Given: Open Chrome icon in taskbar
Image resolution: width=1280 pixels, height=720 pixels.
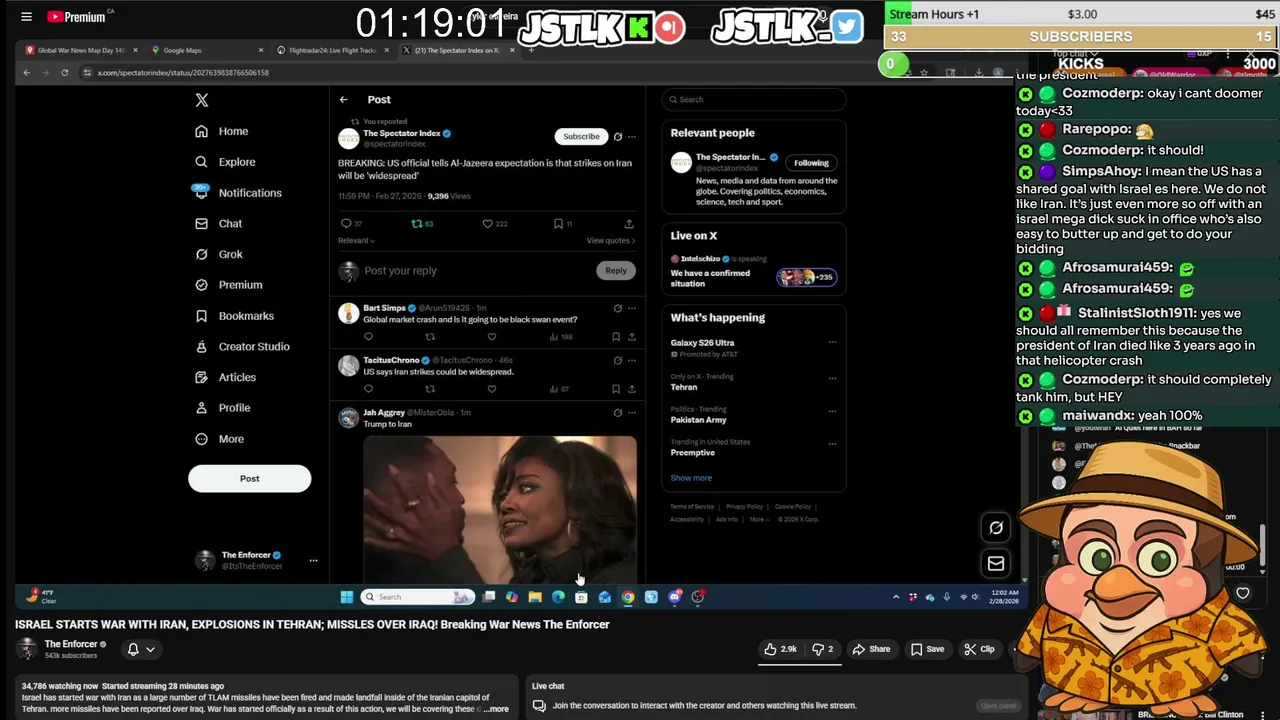Looking at the screenshot, I should (628, 597).
